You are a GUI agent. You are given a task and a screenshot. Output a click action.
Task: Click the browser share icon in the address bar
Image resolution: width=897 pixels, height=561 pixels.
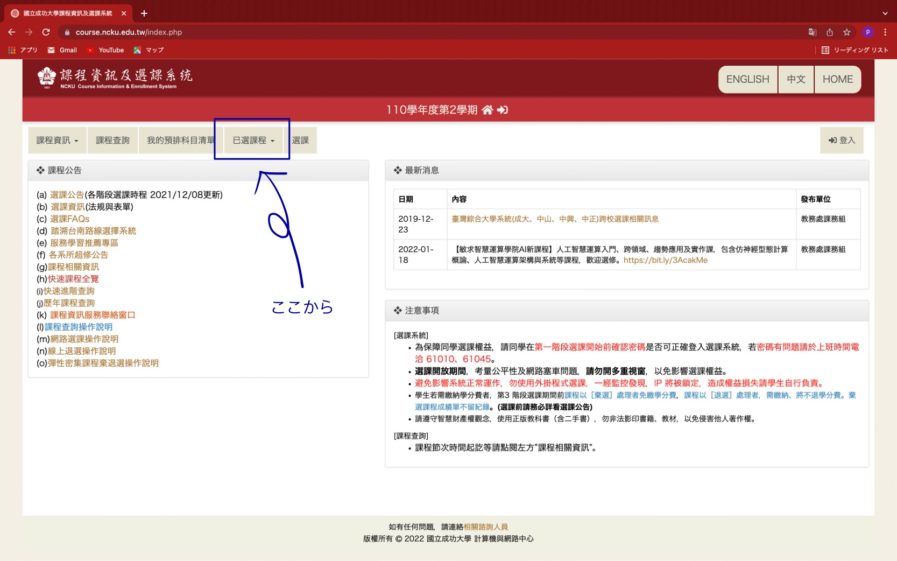click(829, 32)
